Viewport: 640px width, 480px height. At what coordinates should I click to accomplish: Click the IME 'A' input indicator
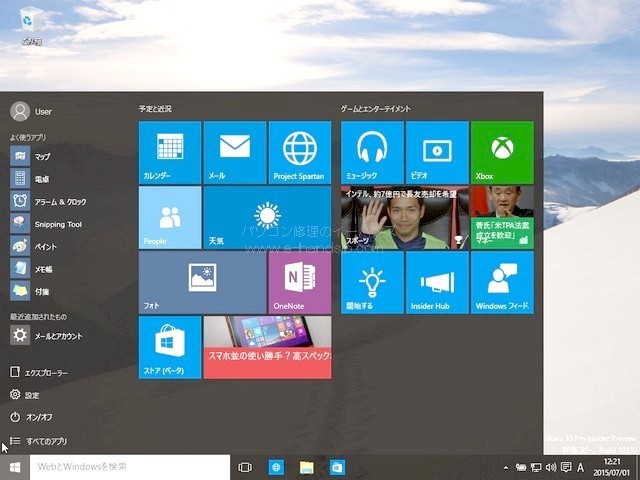(x=580, y=467)
